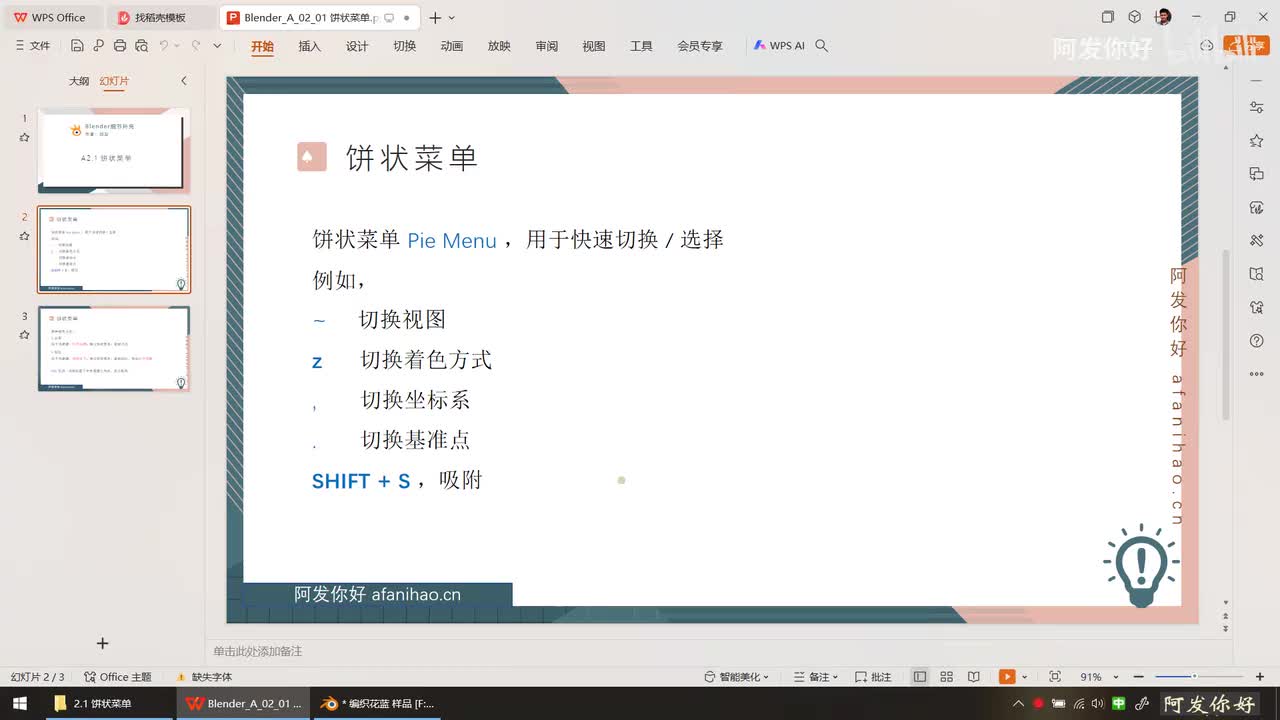Switch to normal view icon
This screenshot has height=720, width=1280.
pyautogui.click(x=920, y=677)
